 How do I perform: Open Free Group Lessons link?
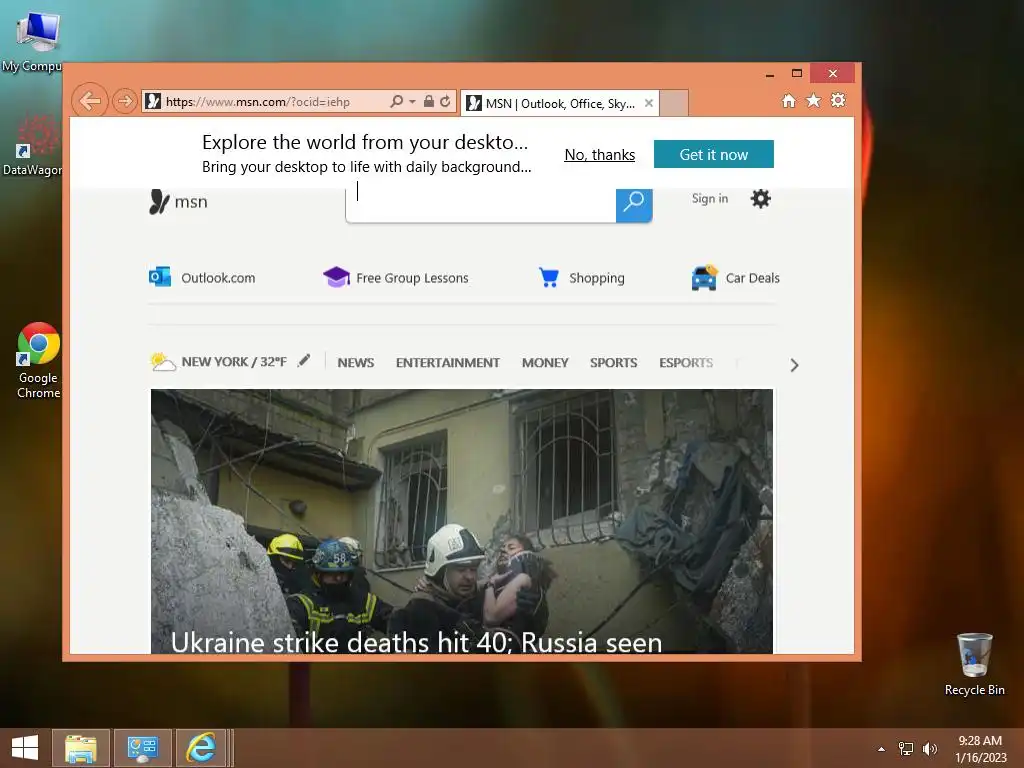coord(412,278)
